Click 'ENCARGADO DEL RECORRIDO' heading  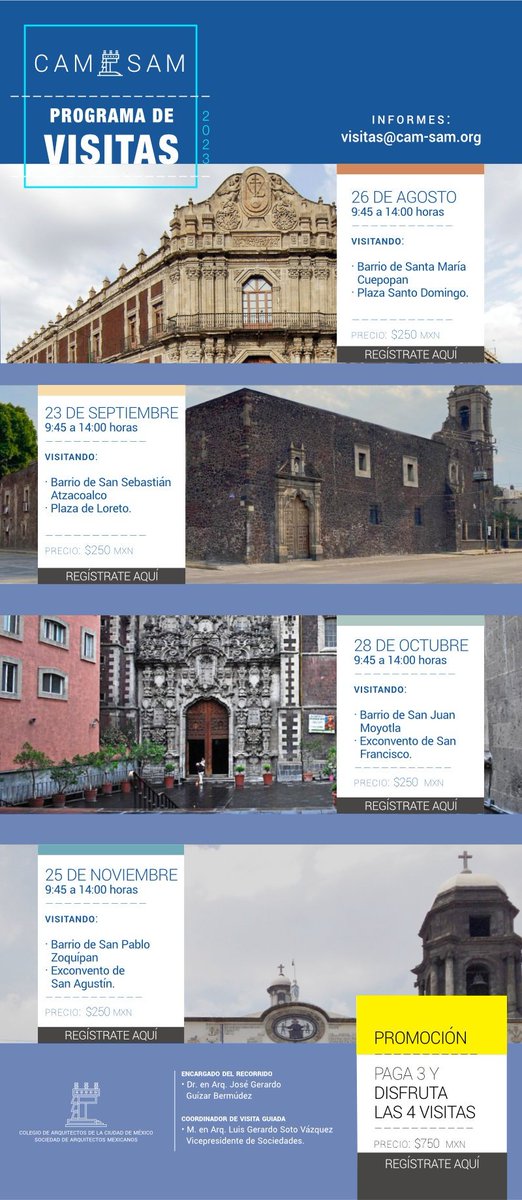coord(225,1072)
